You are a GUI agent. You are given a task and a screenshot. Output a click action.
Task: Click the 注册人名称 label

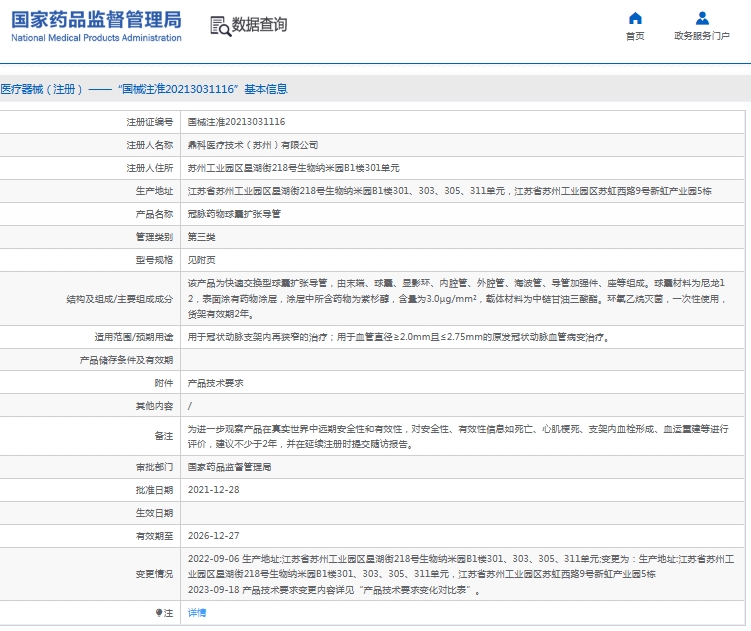[x=149, y=145]
